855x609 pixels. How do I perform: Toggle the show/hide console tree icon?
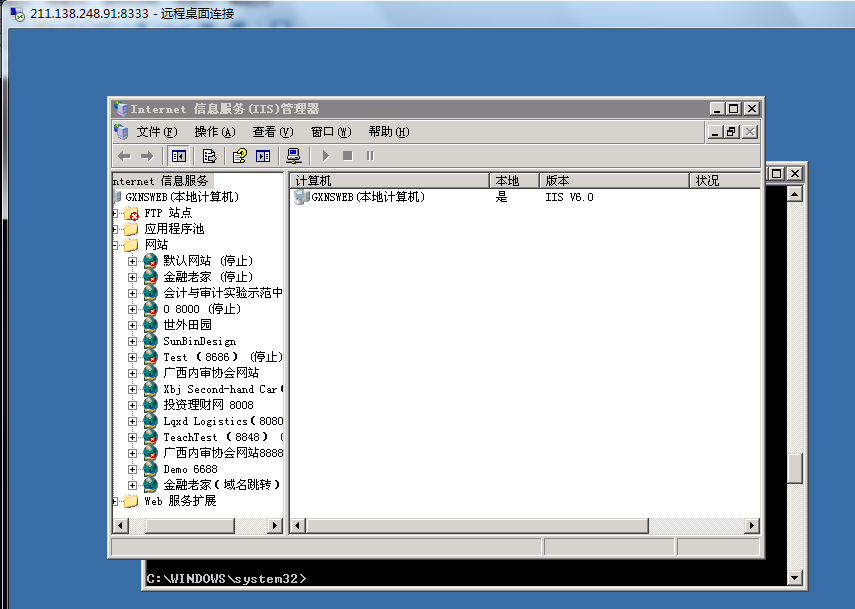(178, 156)
